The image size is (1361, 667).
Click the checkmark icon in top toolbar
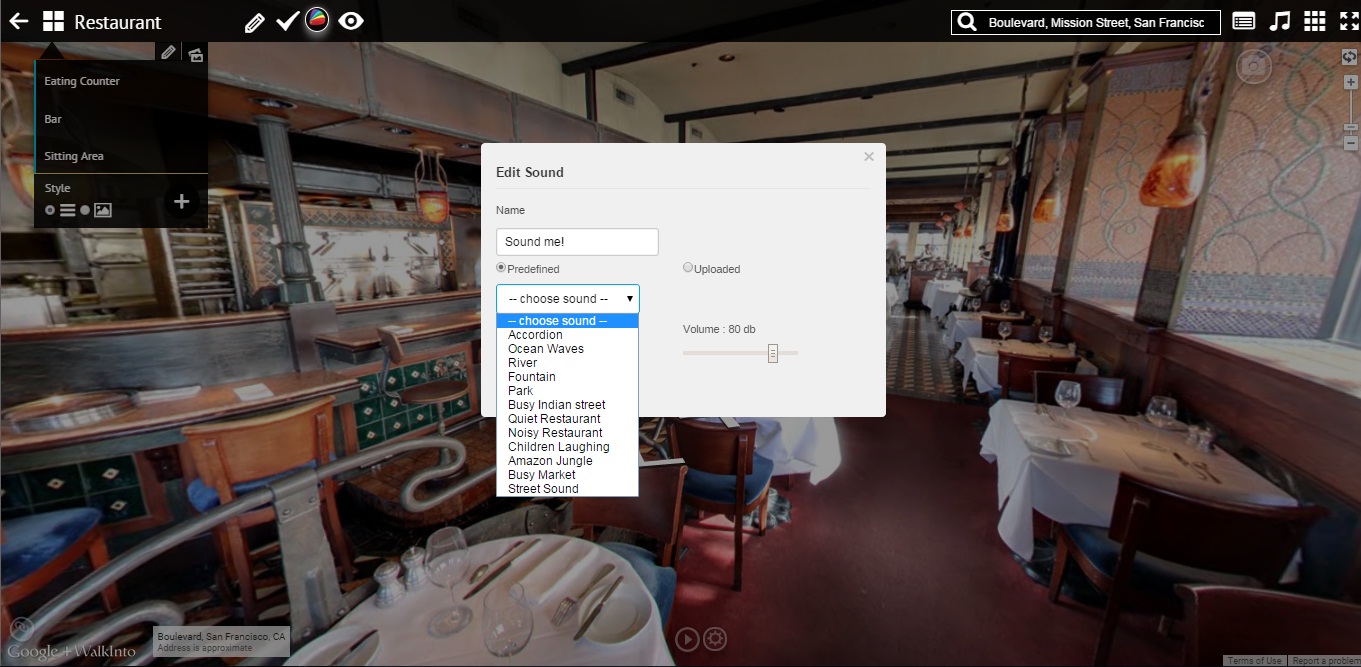coord(288,21)
